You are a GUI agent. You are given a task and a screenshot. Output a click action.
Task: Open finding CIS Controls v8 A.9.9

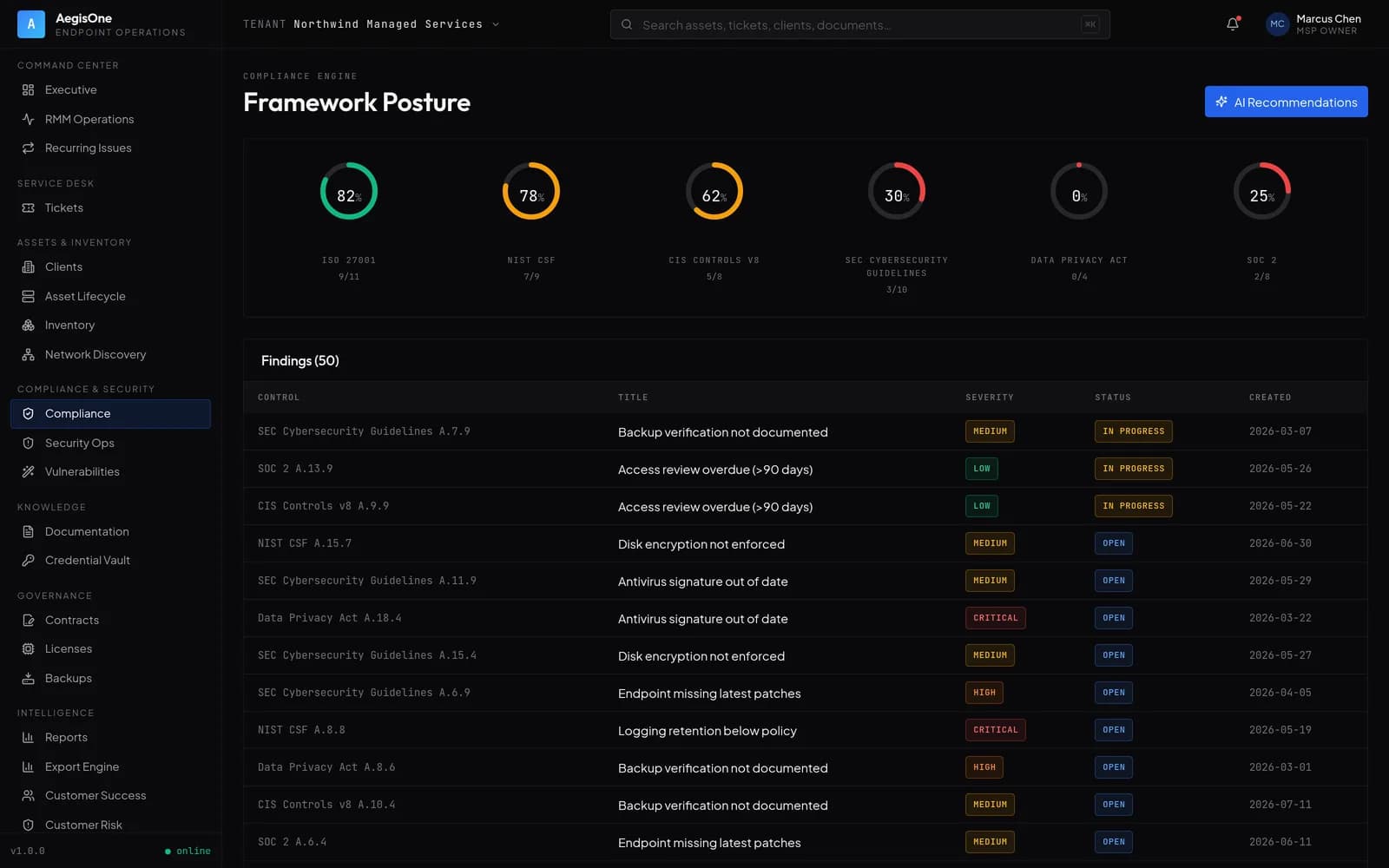pyautogui.click(x=805, y=506)
